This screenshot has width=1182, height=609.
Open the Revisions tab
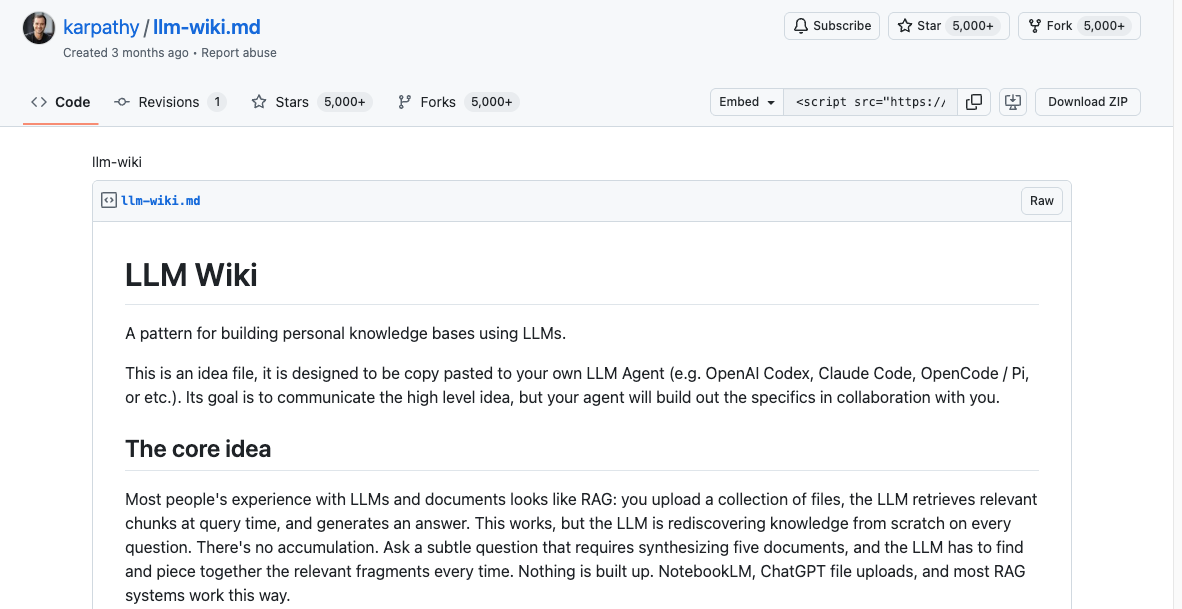pyautogui.click(x=170, y=102)
